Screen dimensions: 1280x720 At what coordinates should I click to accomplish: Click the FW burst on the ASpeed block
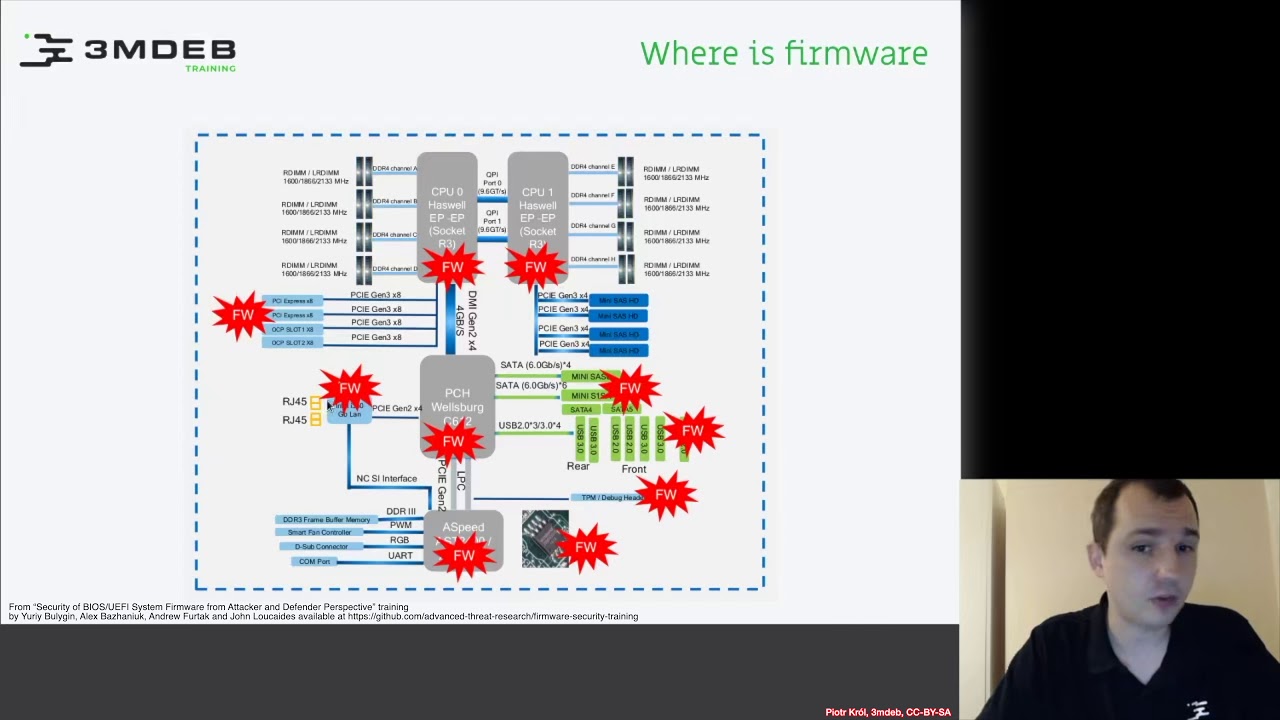coord(464,555)
